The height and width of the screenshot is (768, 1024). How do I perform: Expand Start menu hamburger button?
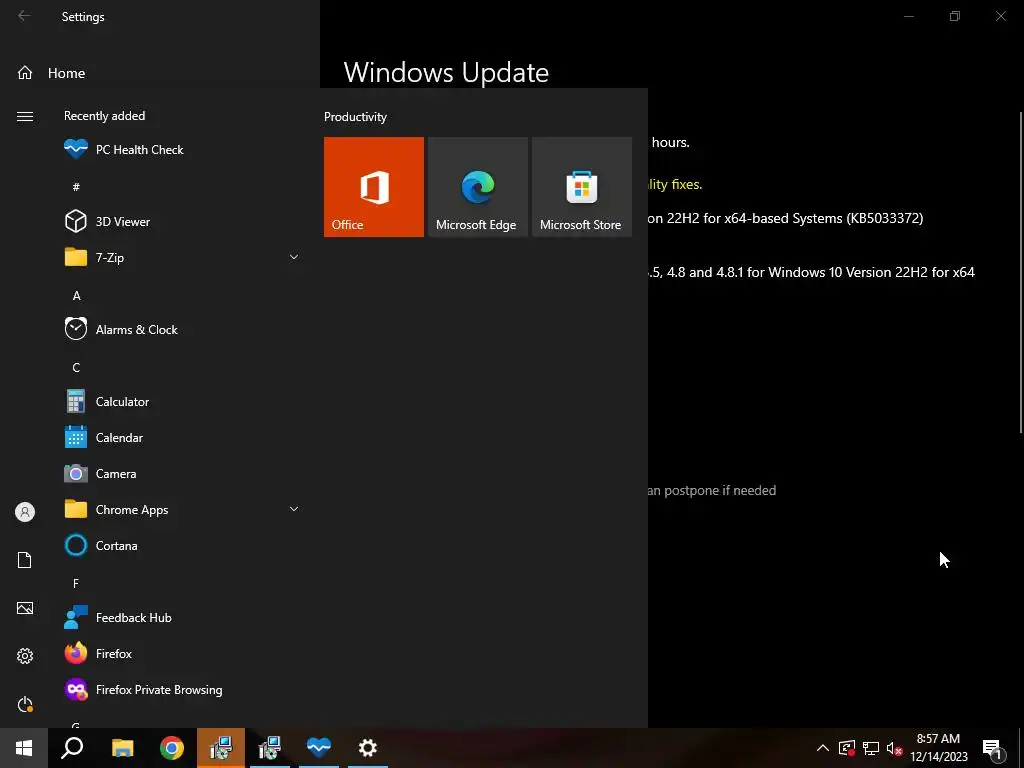pyautogui.click(x=25, y=116)
